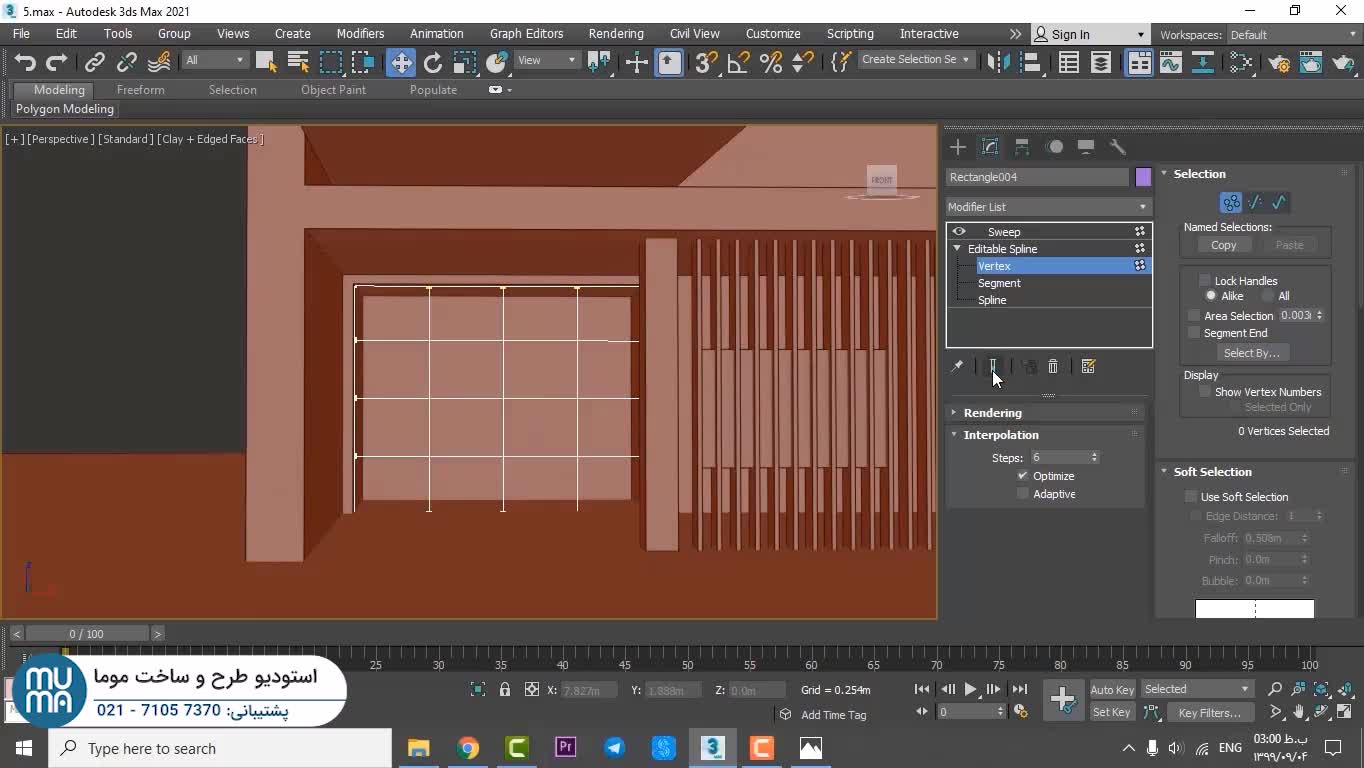Open the Modify command panel tab

point(990,147)
